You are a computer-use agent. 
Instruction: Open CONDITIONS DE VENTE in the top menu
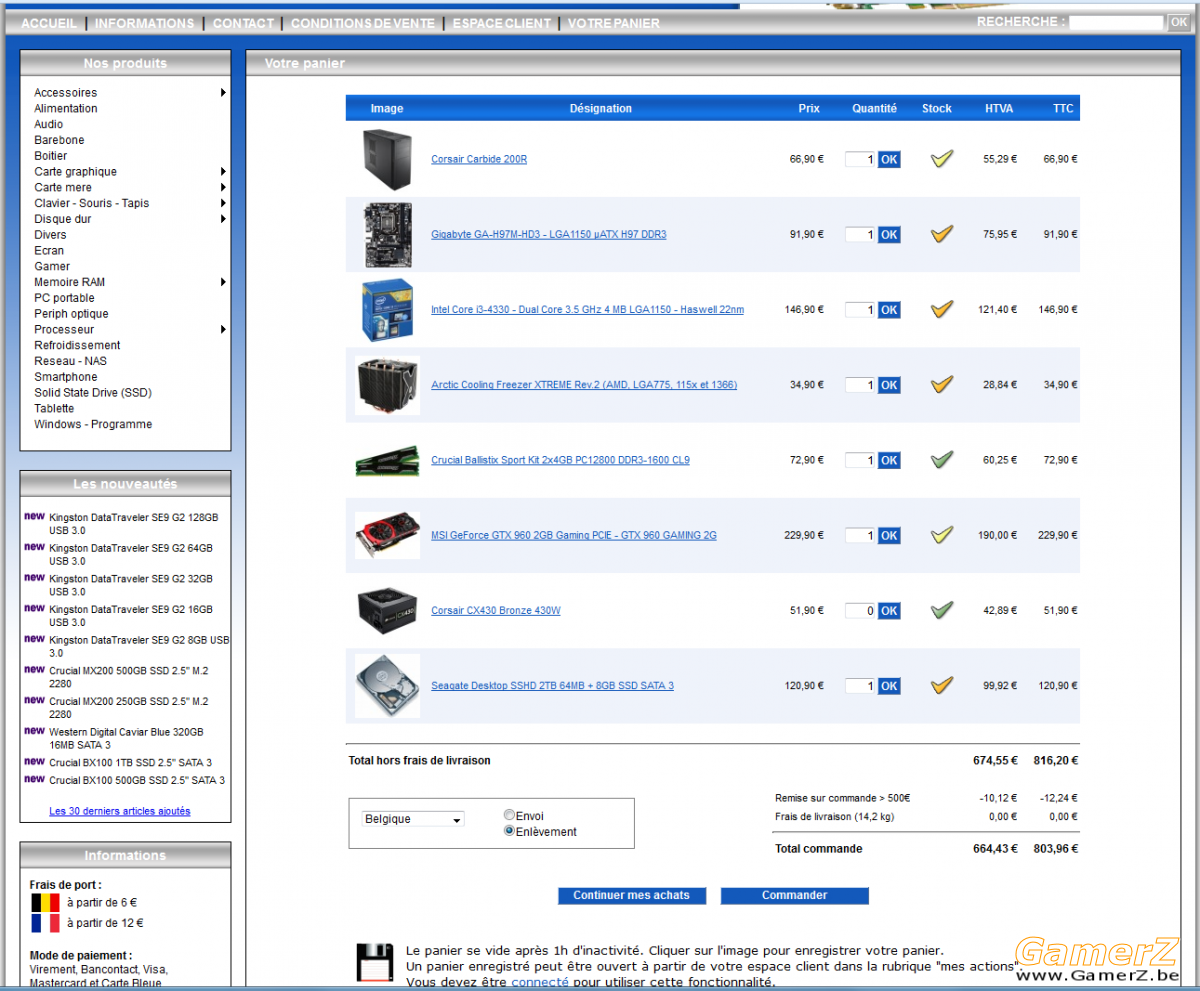coord(363,23)
